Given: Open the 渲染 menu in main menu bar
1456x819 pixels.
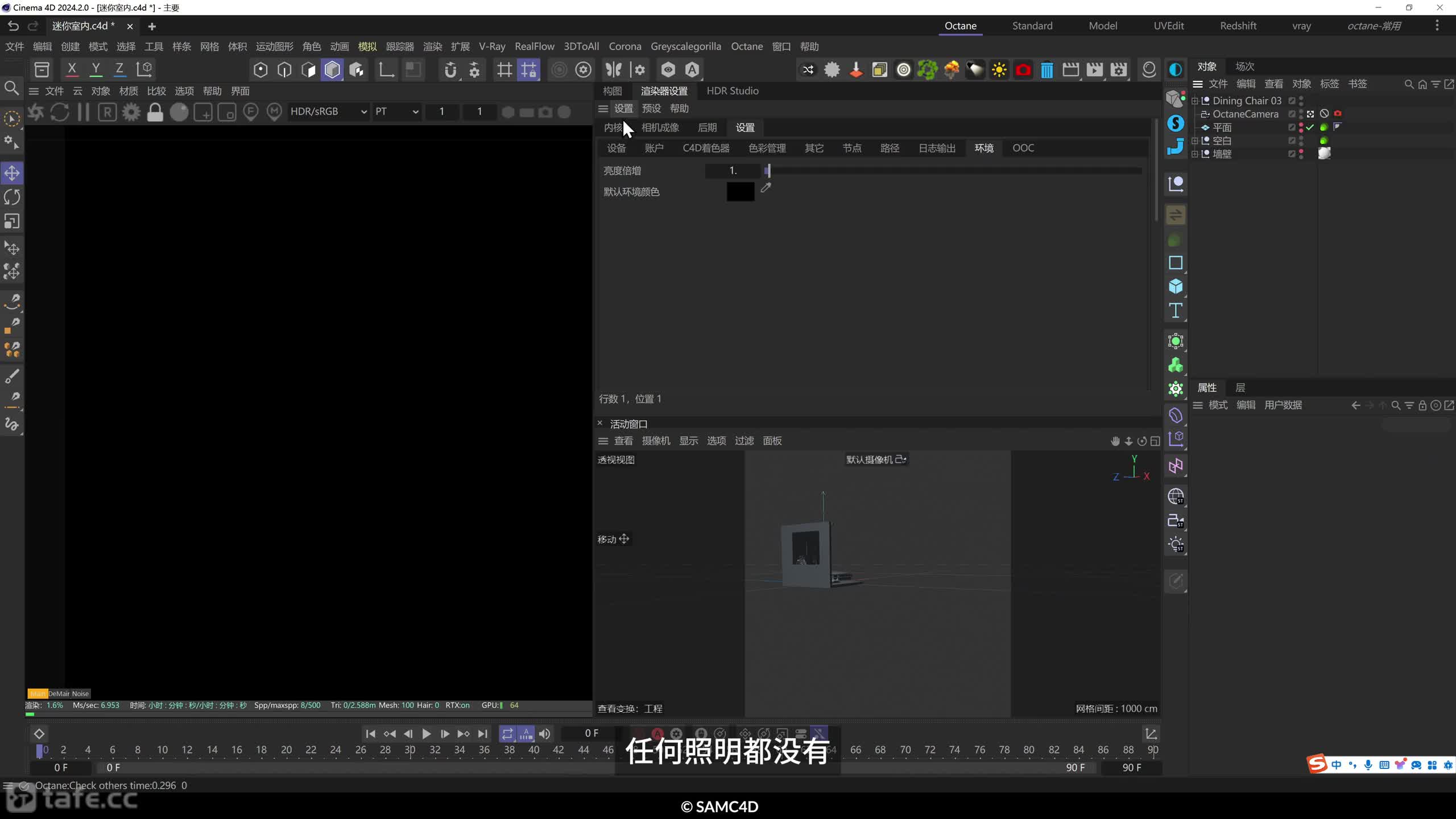Looking at the screenshot, I should point(432,47).
